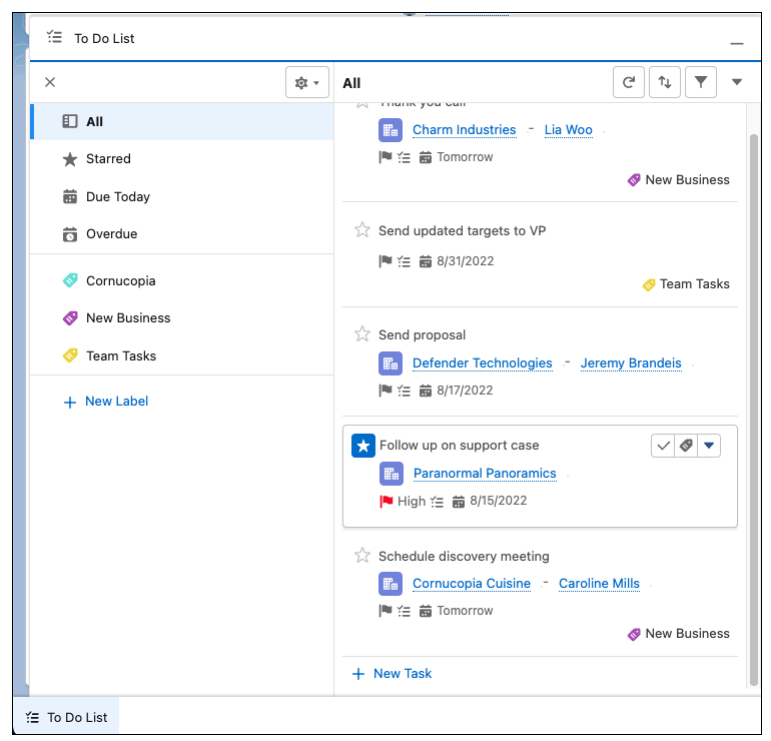Star the Send proposal task
771x741 pixels.
tap(362, 334)
